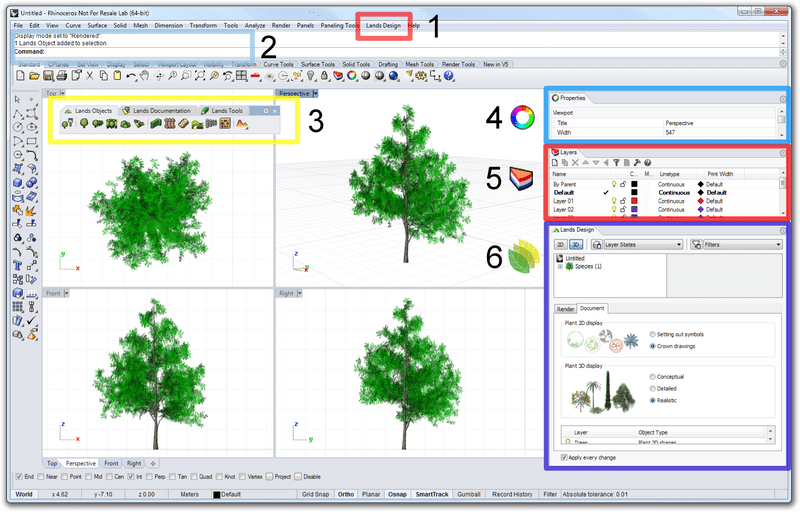The height and width of the screenshot is (512, 800).
Task: Click the New file icon in Standard toolbar
Action: (20, 76)
